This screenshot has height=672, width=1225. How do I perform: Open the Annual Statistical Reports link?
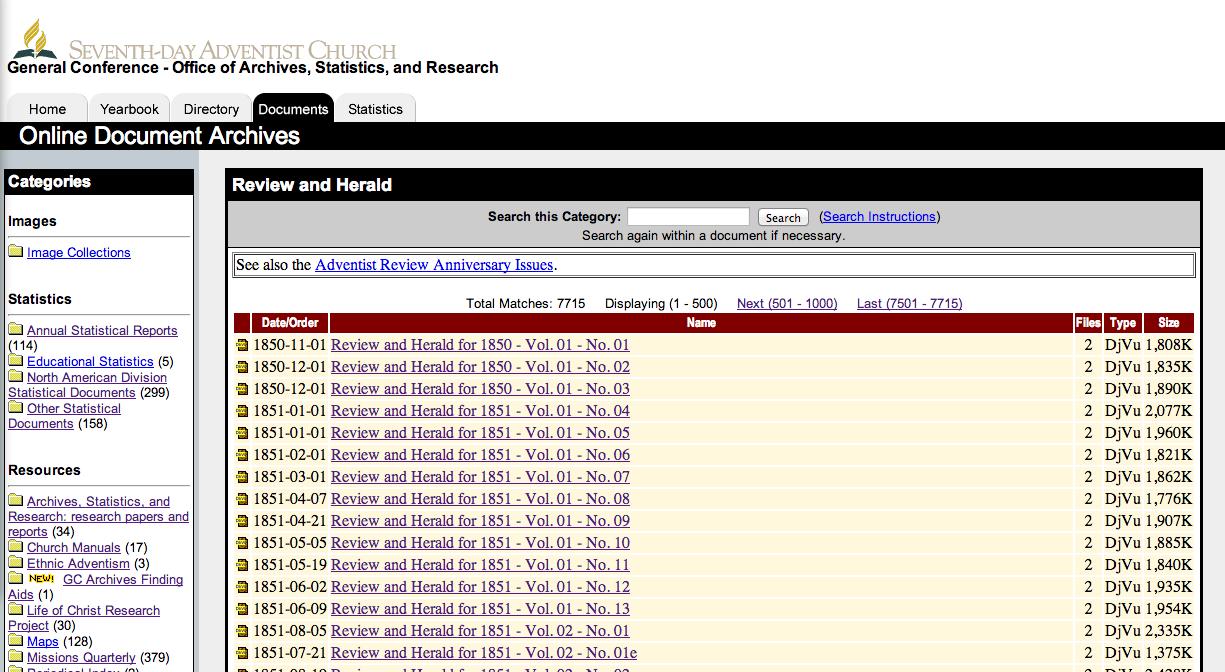click(102, 330)
